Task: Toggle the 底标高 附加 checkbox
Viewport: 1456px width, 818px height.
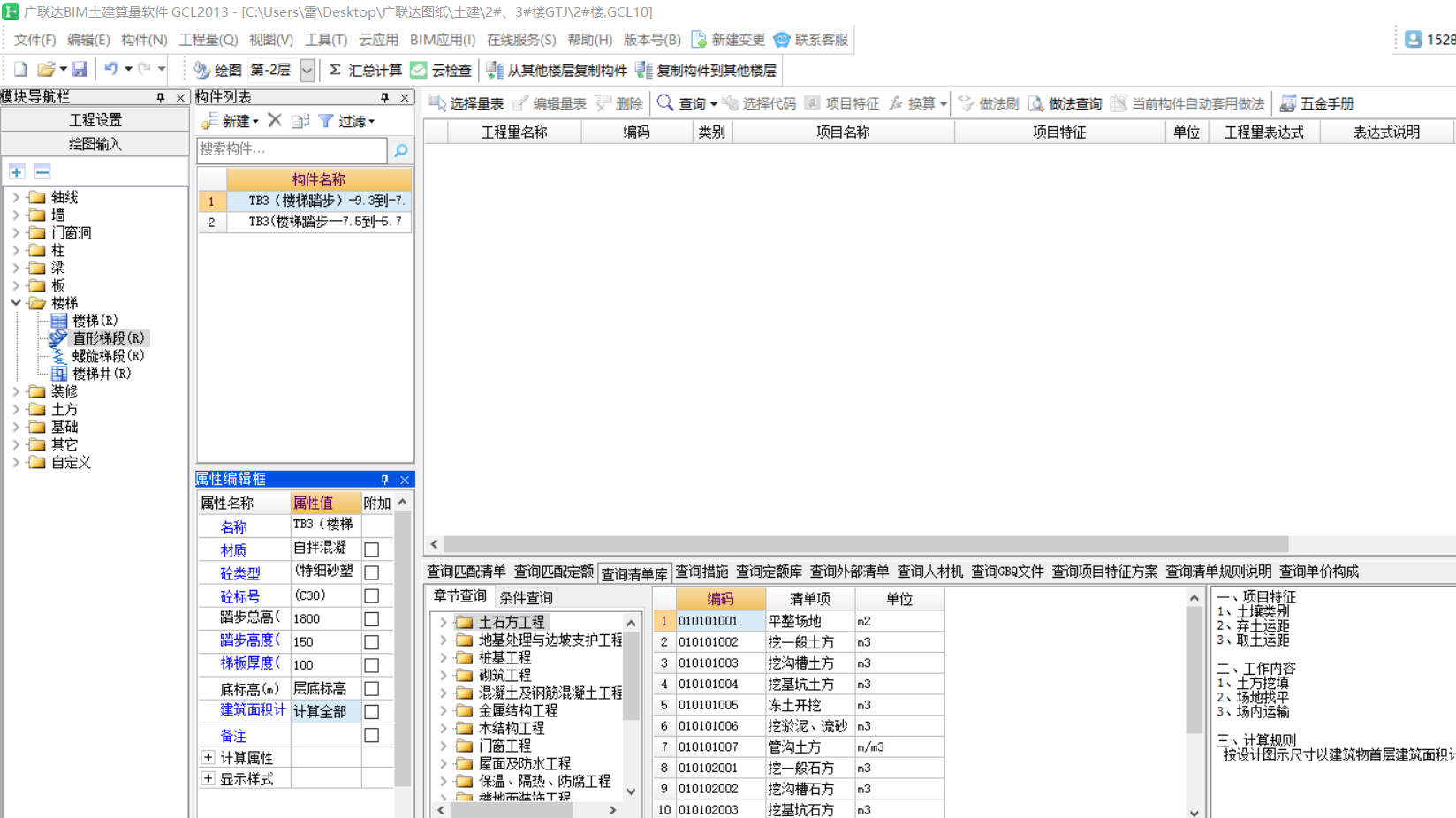Action: coord(372,689)
